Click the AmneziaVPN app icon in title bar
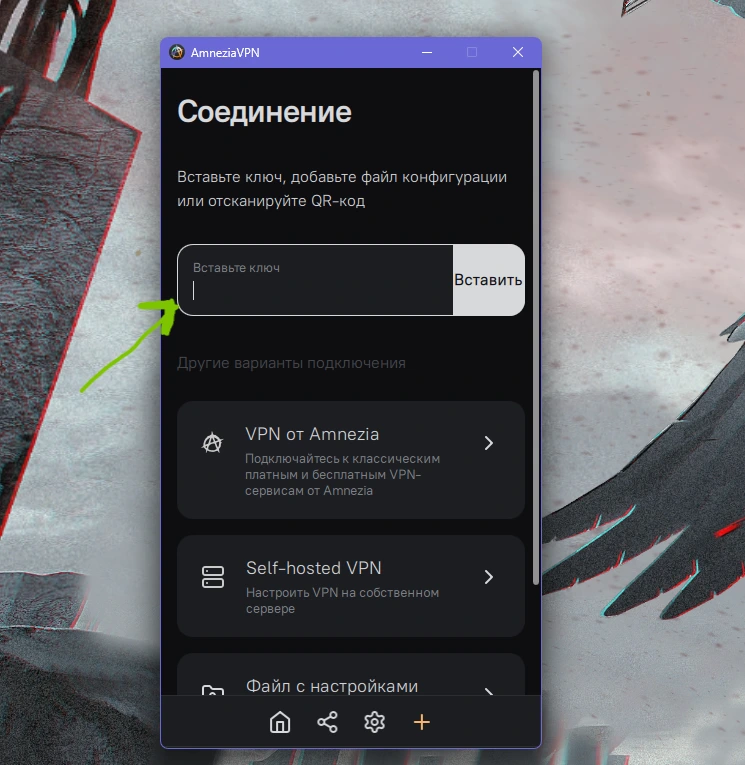 coord(177,53)
